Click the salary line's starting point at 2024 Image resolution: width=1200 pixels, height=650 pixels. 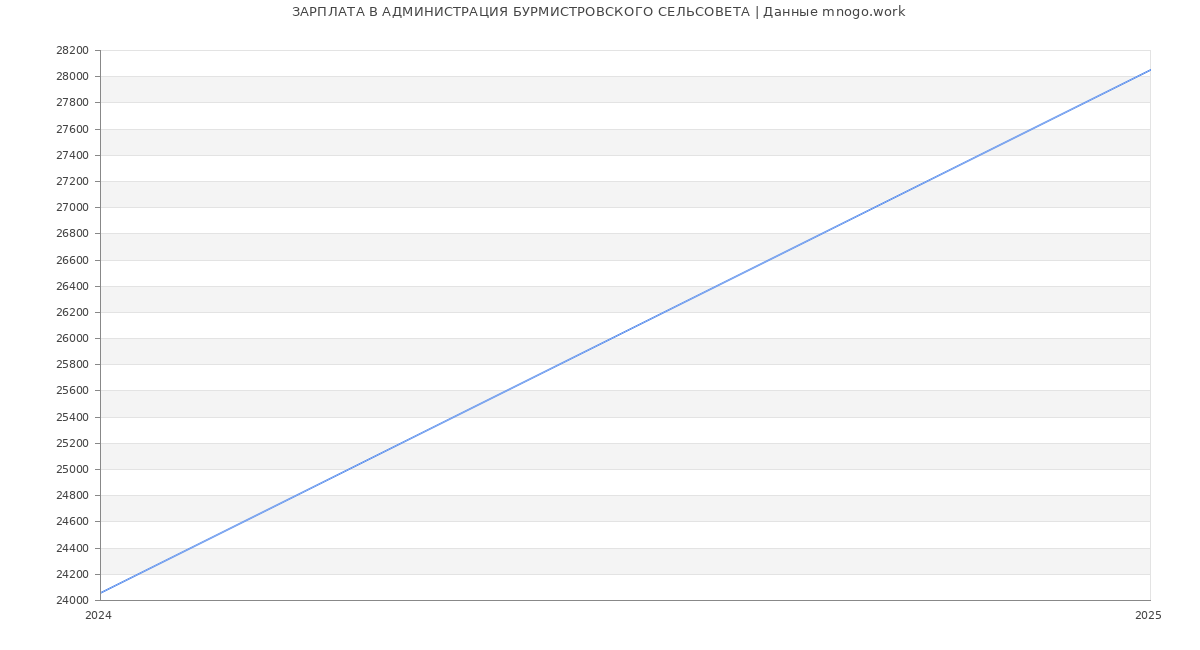tap(101, 593)
